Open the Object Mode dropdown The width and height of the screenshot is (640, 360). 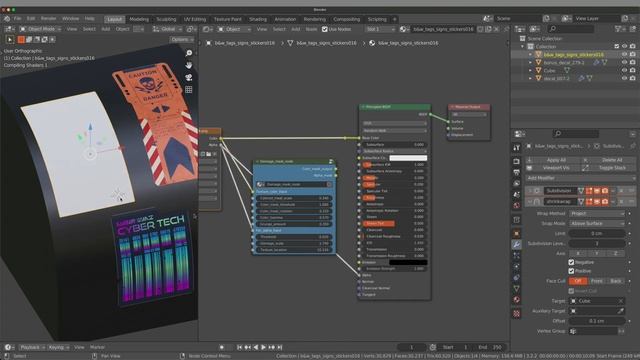point(40,29)
